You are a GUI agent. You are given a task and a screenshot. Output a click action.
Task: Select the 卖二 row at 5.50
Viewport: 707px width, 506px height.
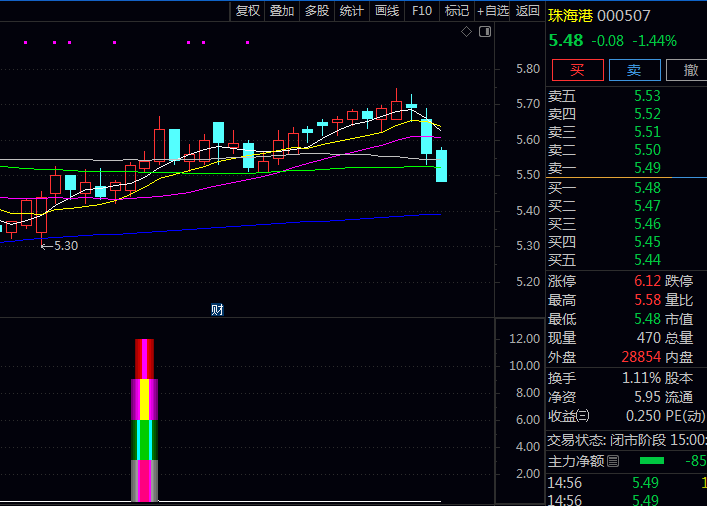[x=626, y=150]
